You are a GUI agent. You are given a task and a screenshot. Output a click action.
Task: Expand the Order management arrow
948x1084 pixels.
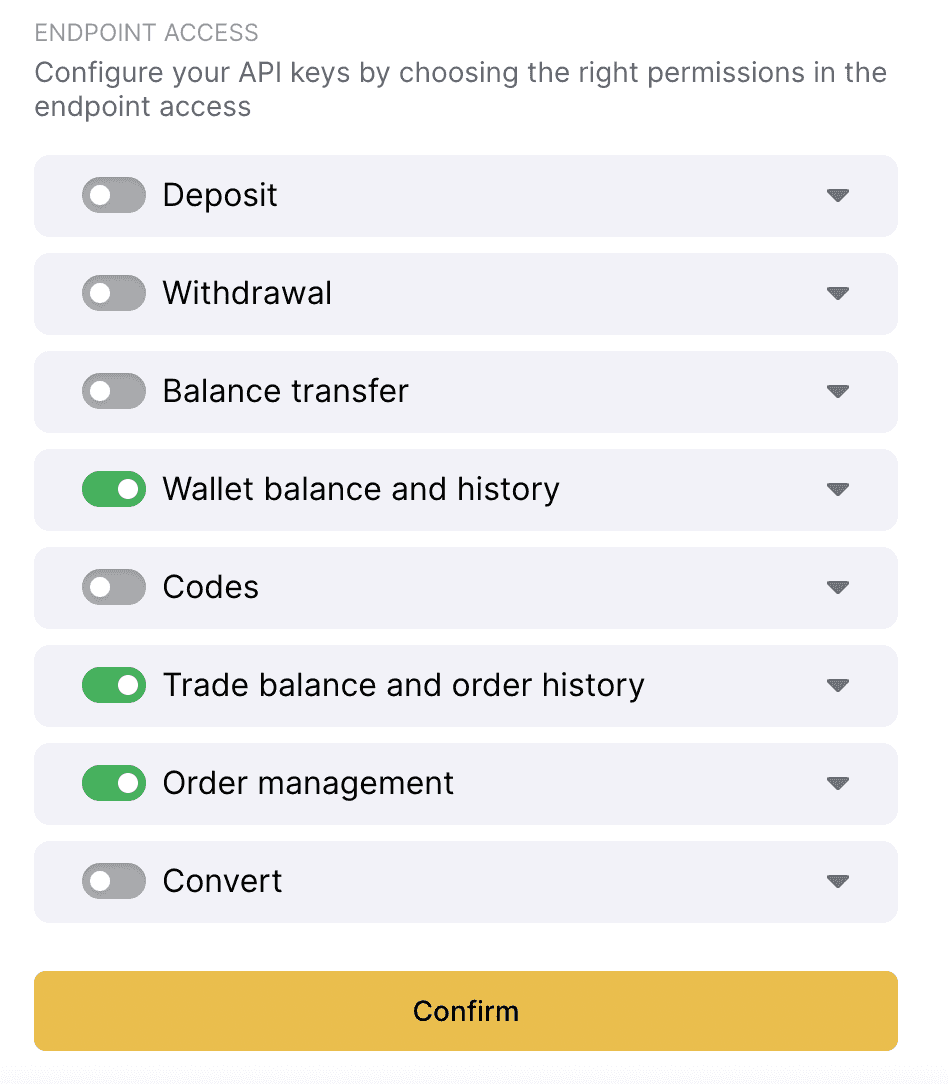coord(837,784)
